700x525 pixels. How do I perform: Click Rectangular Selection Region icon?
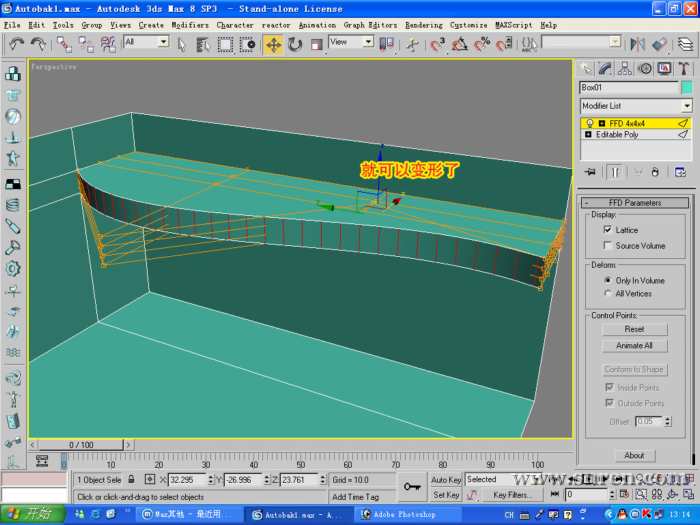(x=225, y=44)
